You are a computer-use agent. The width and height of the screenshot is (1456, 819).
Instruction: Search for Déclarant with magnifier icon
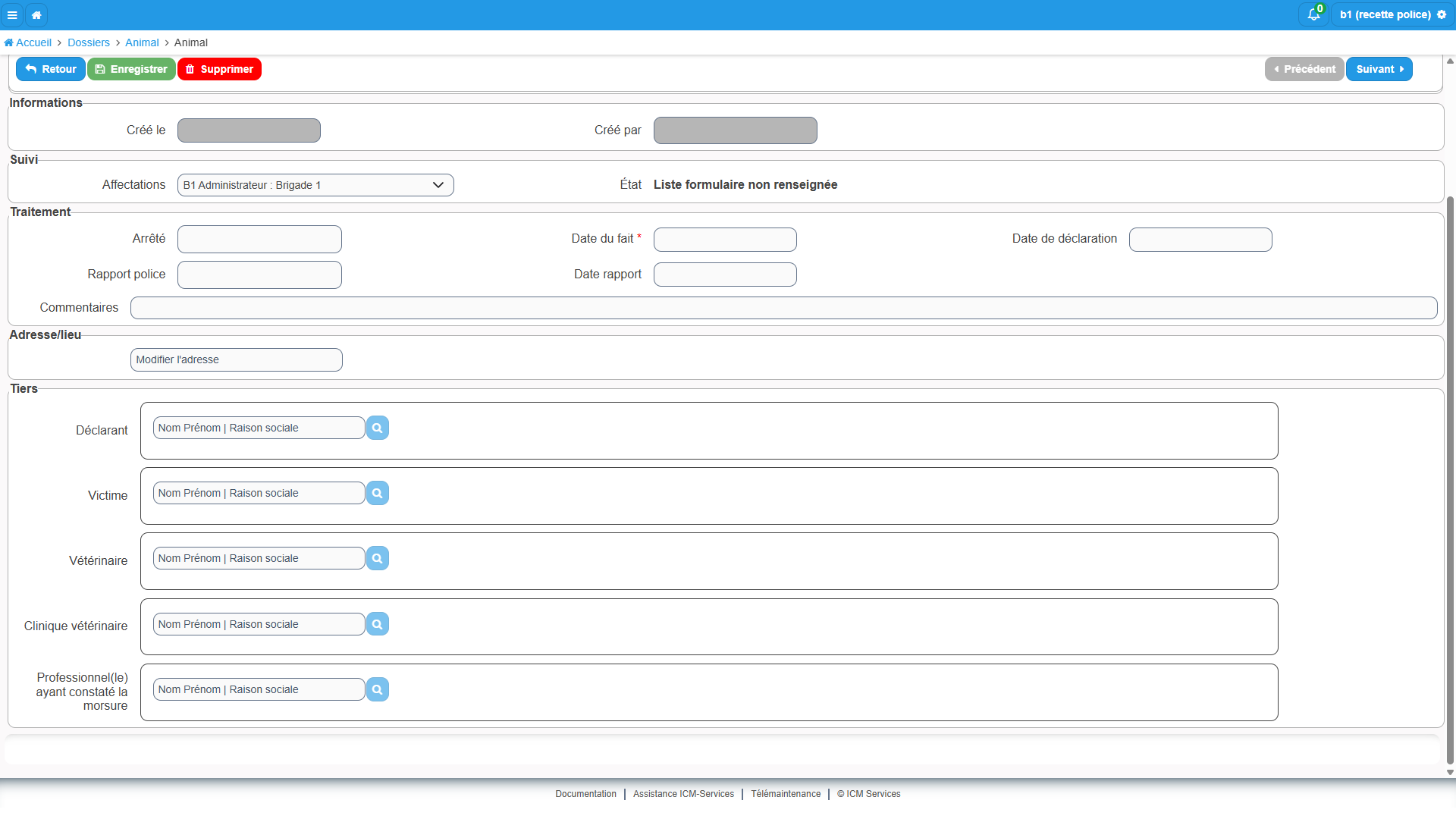pos(377,428)
